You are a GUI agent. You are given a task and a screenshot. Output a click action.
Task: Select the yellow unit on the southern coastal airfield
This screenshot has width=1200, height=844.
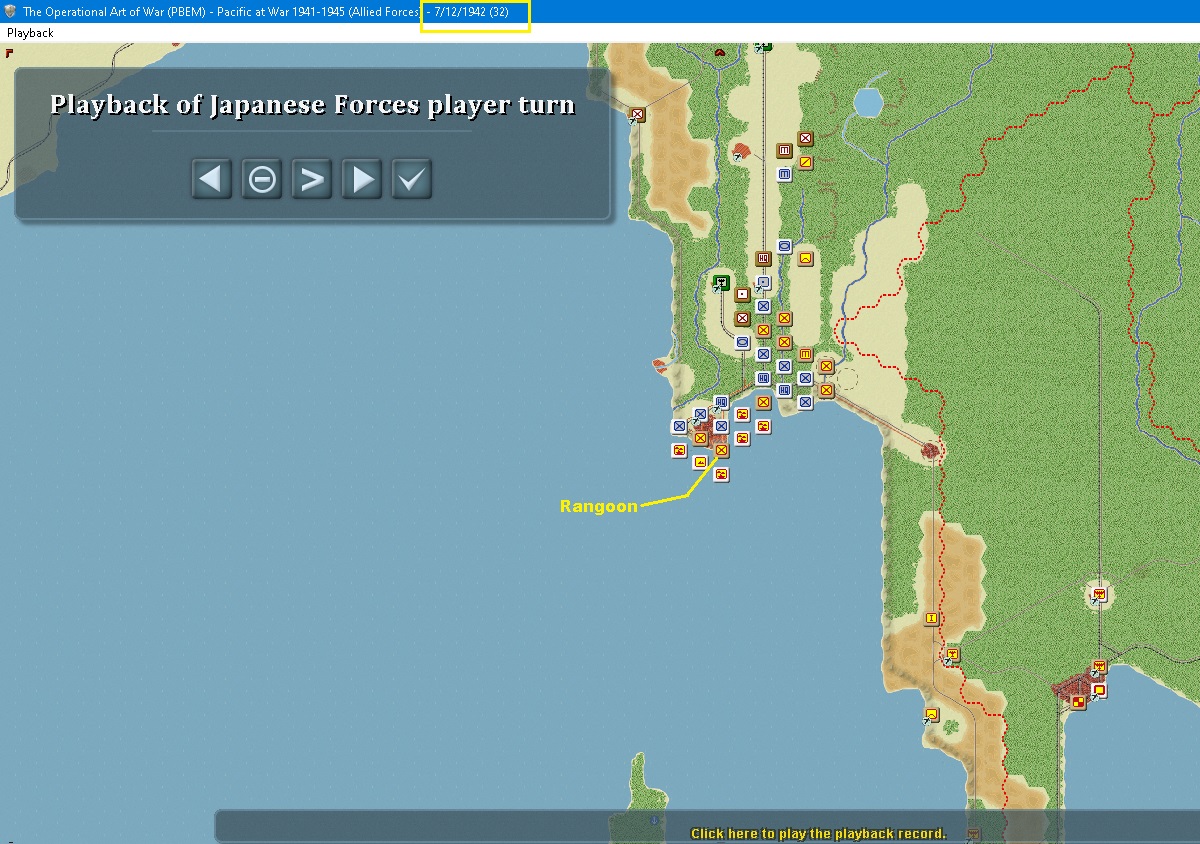pos(932,715)
